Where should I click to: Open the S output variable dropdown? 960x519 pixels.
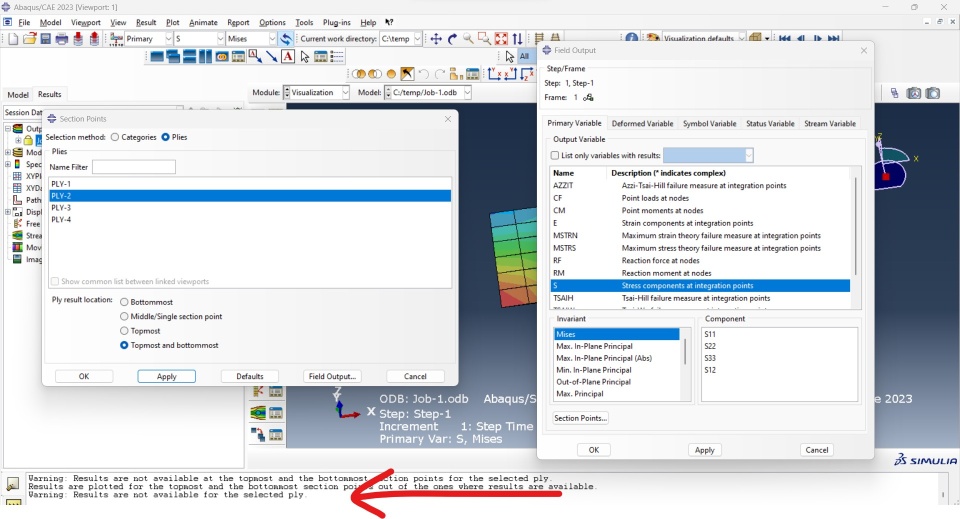220,39
